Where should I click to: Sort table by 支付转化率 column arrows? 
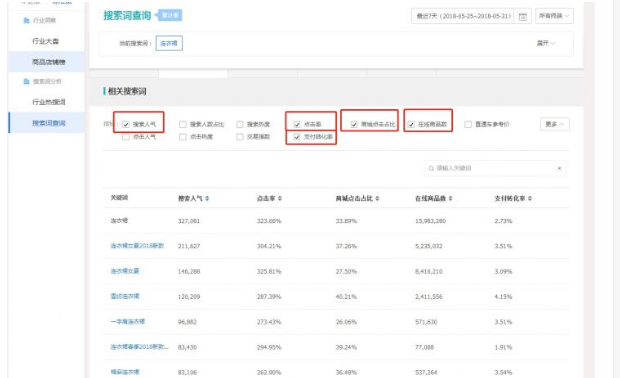(x=529, y=198)
